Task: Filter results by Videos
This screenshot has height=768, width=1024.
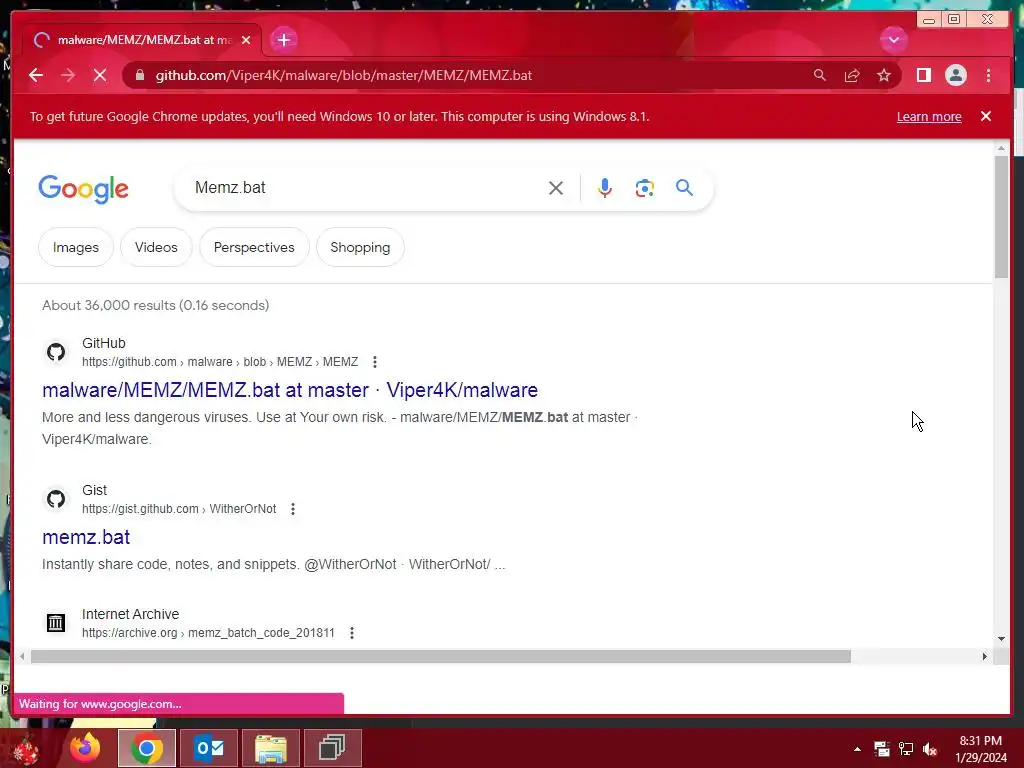Action: tap(156, 248)
